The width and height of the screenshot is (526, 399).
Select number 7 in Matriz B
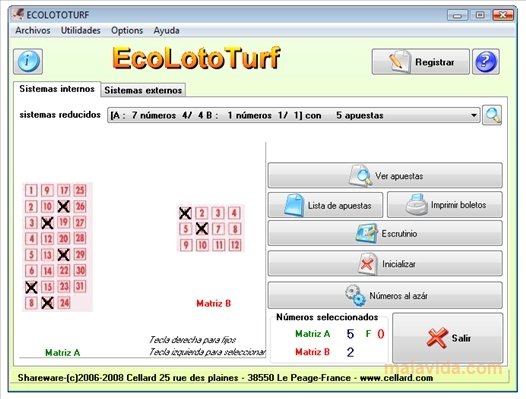[218, 229]
